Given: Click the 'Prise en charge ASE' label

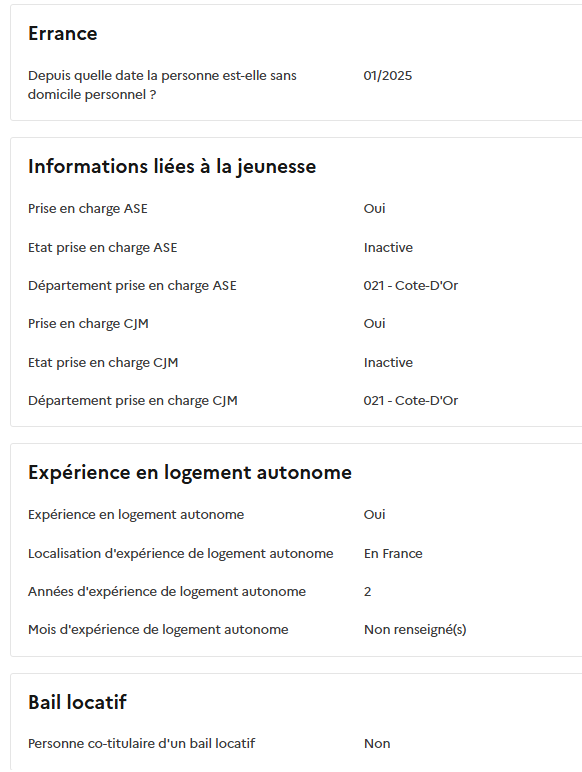Looking at the screenshot, I should coord(88,209).
